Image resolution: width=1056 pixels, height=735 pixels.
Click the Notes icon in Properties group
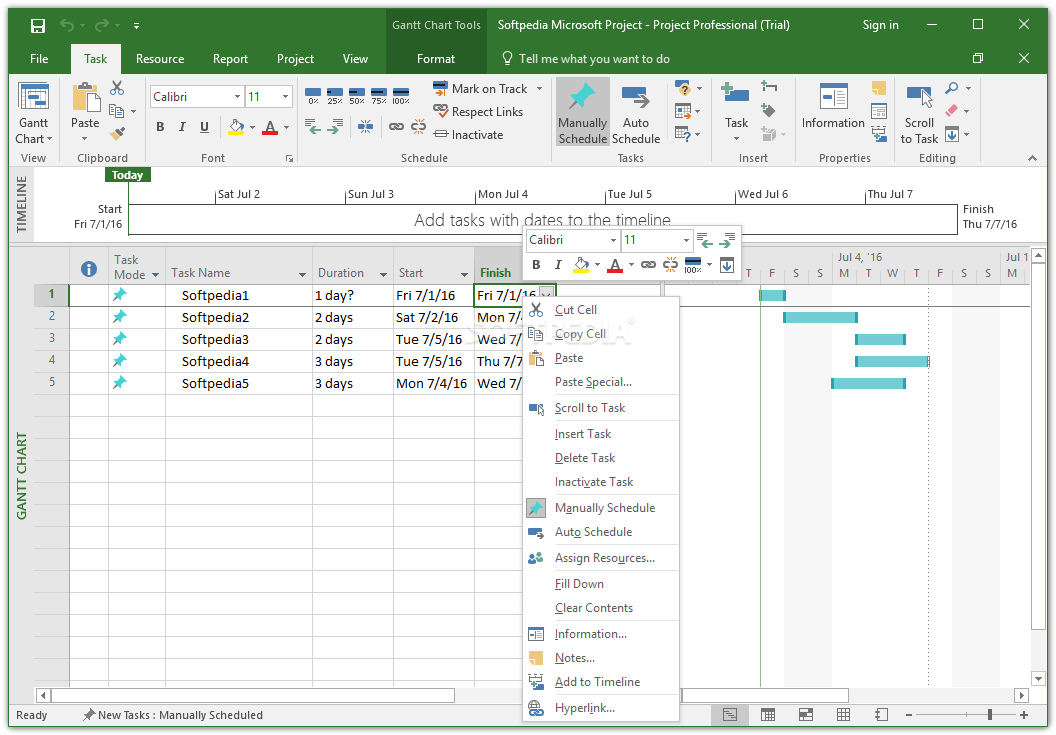point(879,88)
